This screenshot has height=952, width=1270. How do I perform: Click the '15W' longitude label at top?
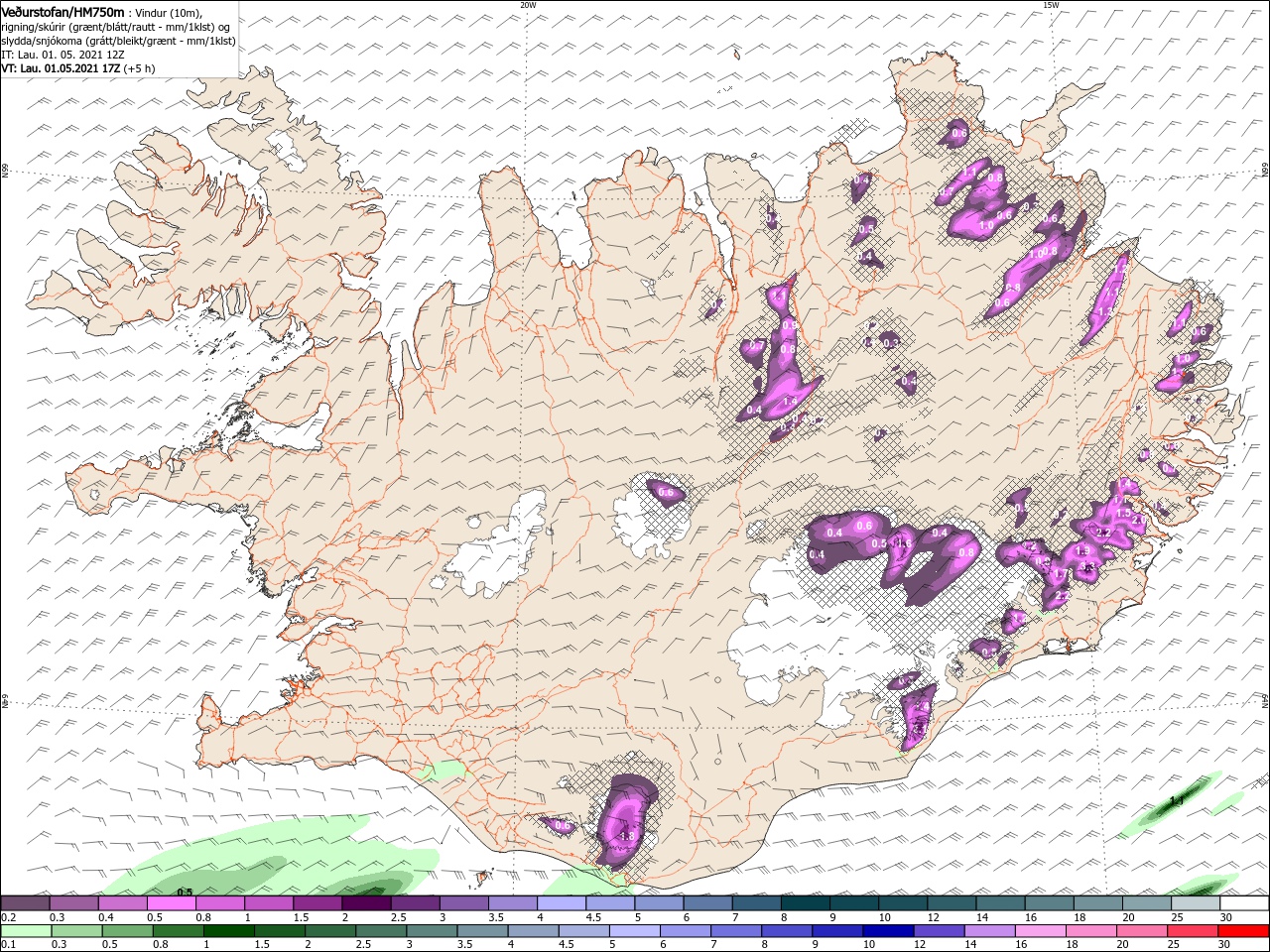click(x=1051, y=5)
